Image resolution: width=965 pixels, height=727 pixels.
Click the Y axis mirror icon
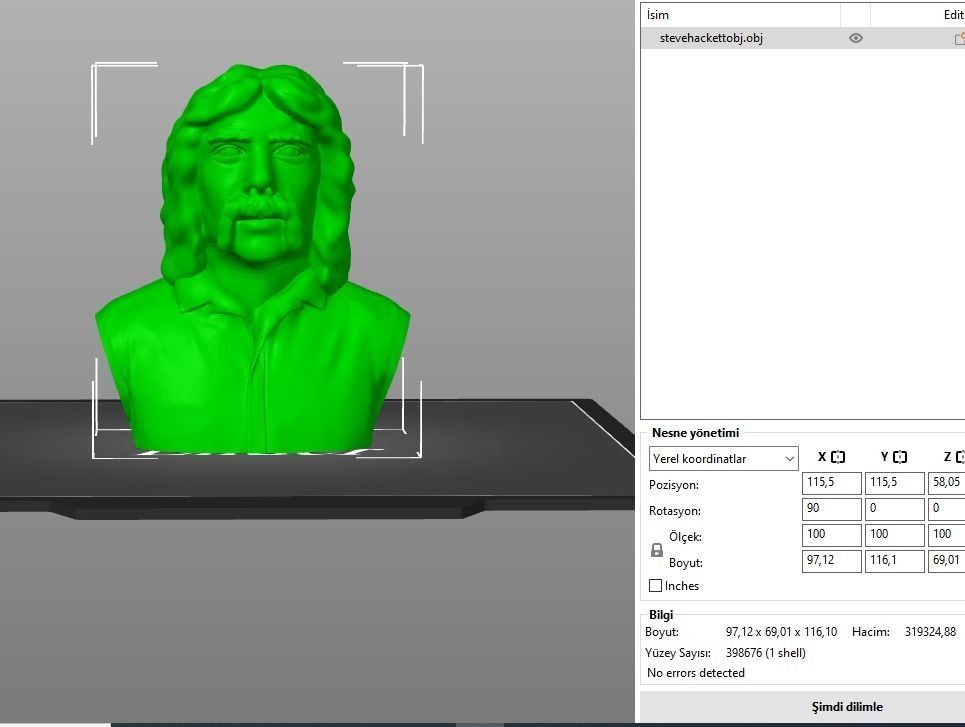coord(900,457)
